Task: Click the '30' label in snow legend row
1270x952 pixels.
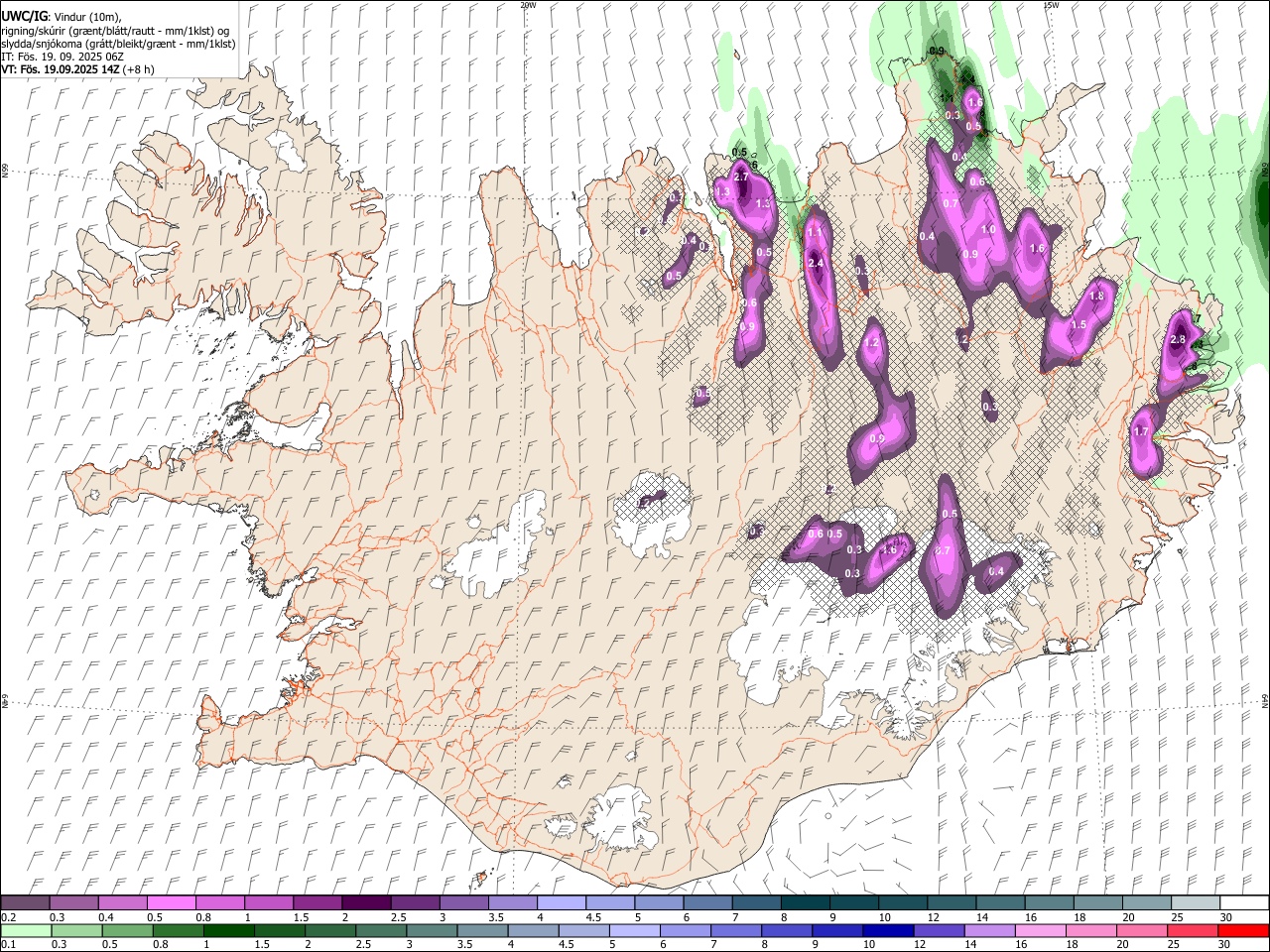Action: click(1226, 917)
